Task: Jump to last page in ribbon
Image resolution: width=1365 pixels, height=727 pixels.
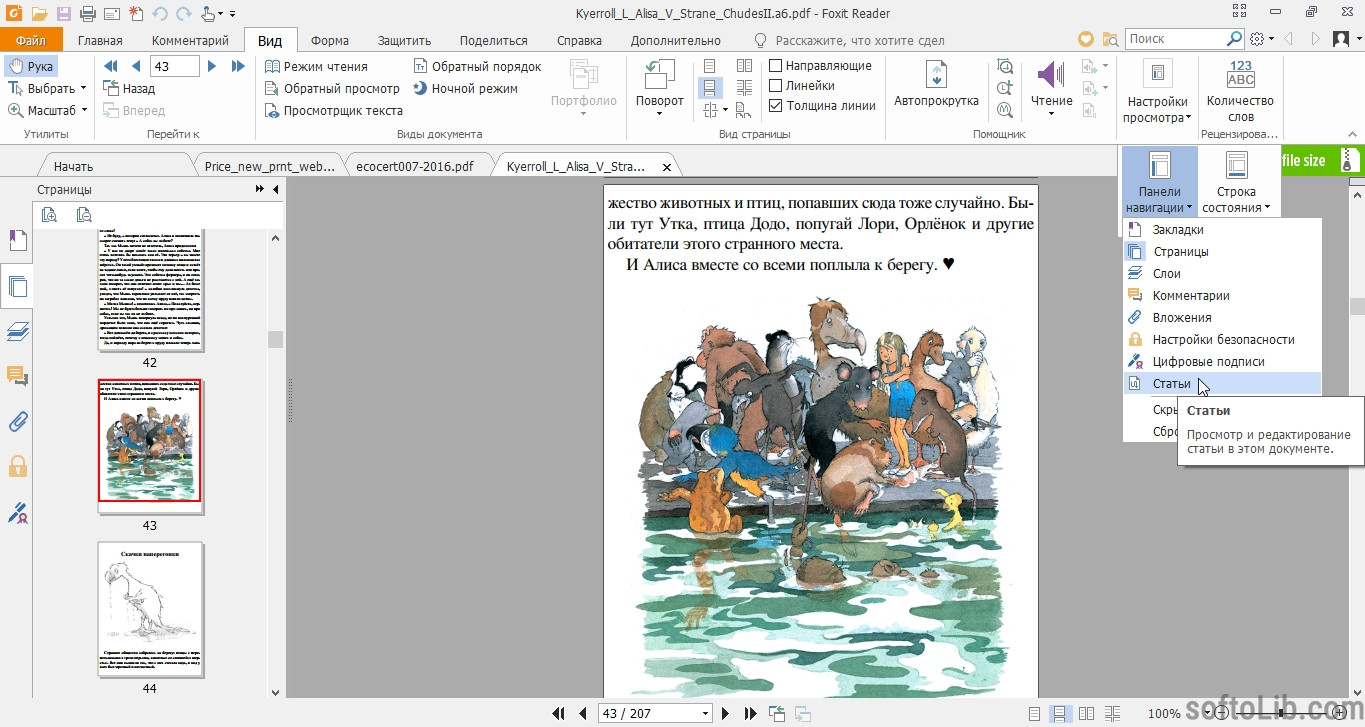Action: click(x=238, y=66)
